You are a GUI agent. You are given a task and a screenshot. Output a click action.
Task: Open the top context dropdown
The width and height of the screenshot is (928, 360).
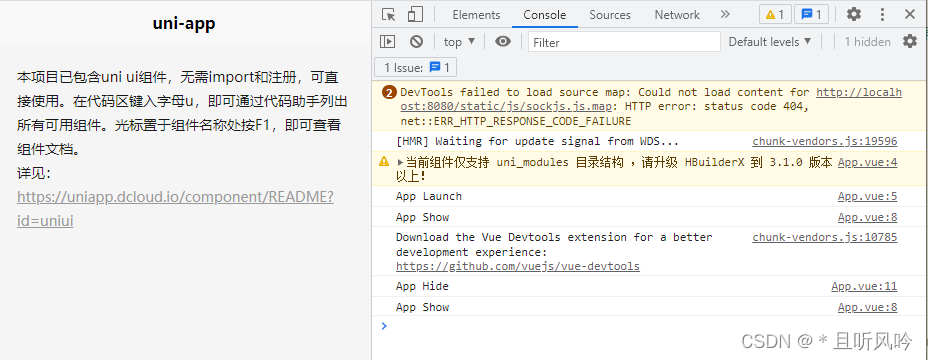460,41
